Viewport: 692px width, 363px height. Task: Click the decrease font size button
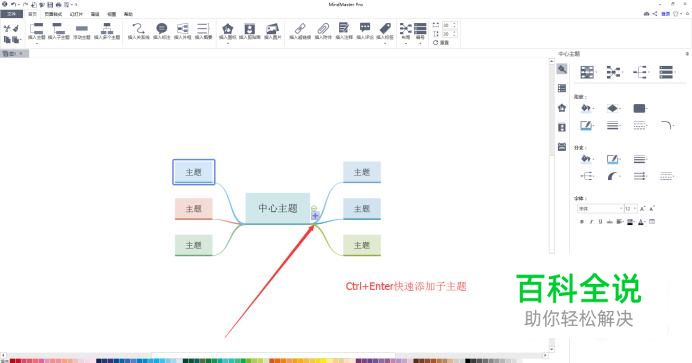click(652, 209)
